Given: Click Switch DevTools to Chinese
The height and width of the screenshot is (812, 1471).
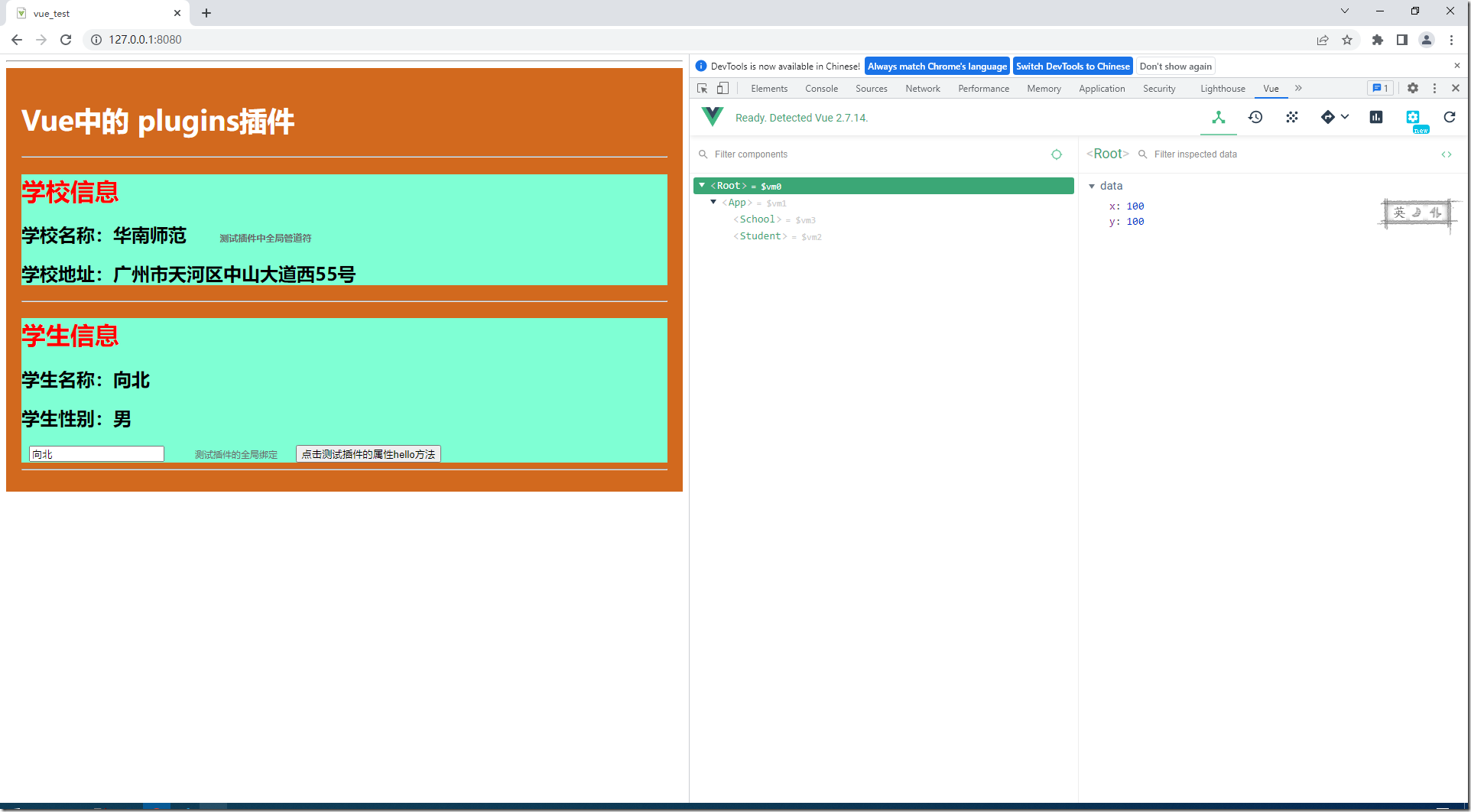Looking at the screenshot, I should [x=1073, y=67].
